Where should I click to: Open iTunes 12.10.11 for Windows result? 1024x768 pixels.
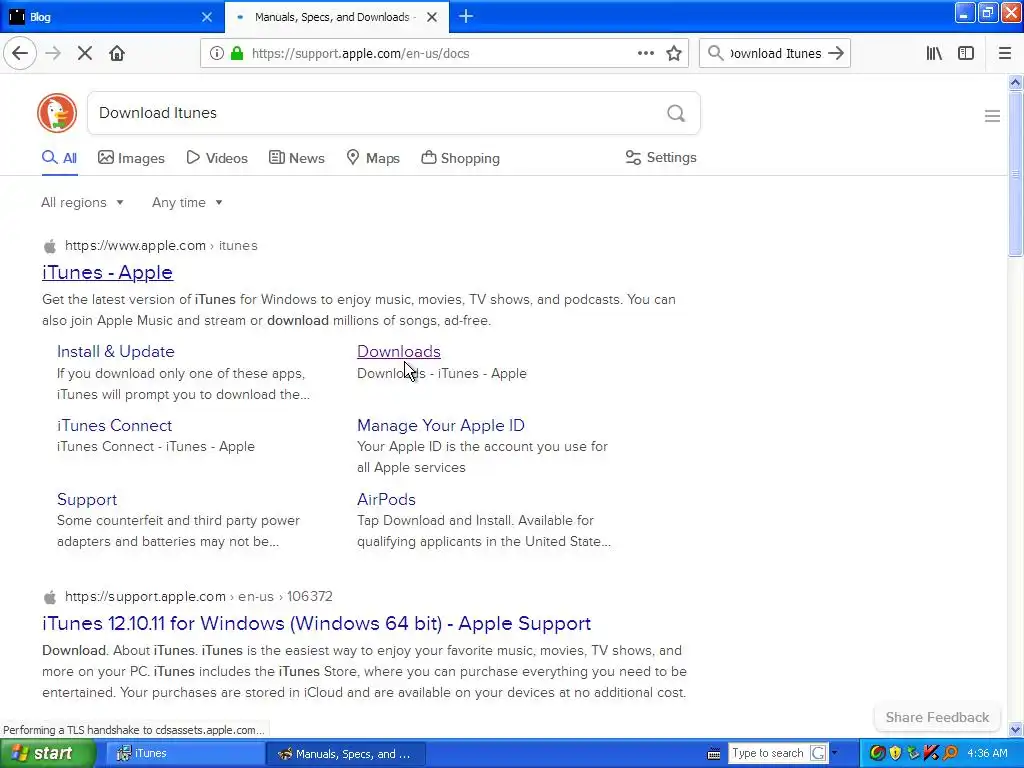pos(317,624)
